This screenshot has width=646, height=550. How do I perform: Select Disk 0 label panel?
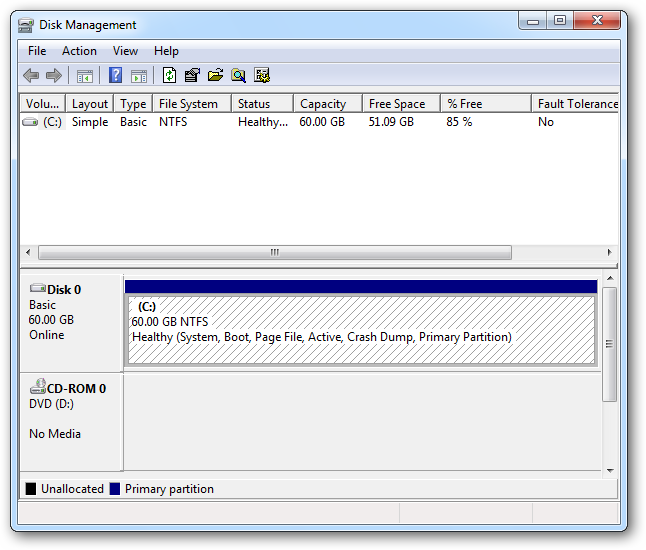pyautogui.click(x=71, y=323)
